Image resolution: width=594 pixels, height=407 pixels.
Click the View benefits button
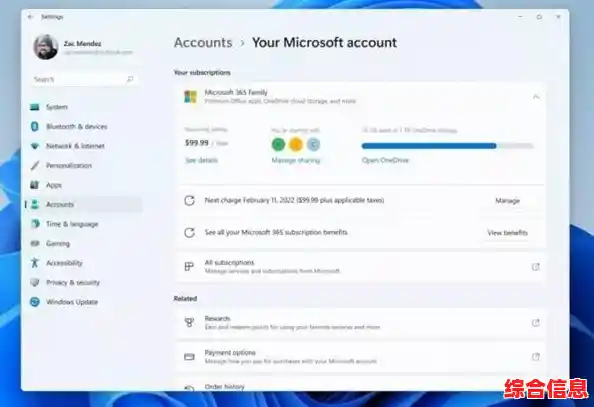[508, 233]
